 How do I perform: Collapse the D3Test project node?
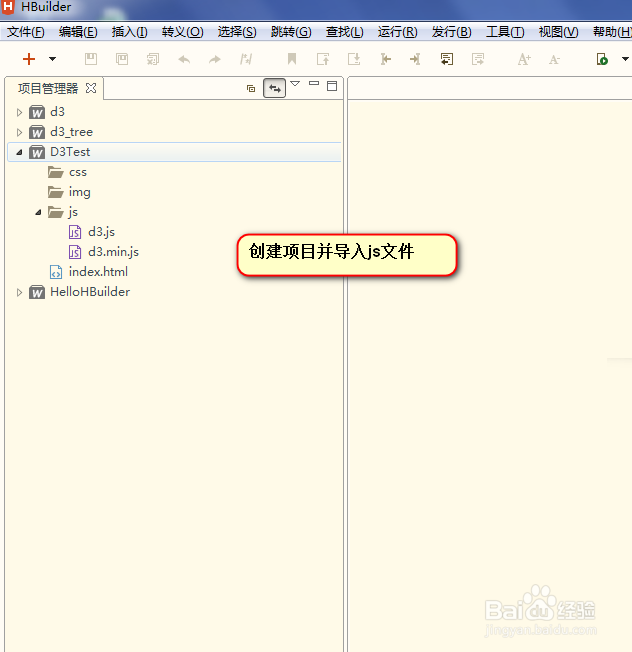click(19, 153)
